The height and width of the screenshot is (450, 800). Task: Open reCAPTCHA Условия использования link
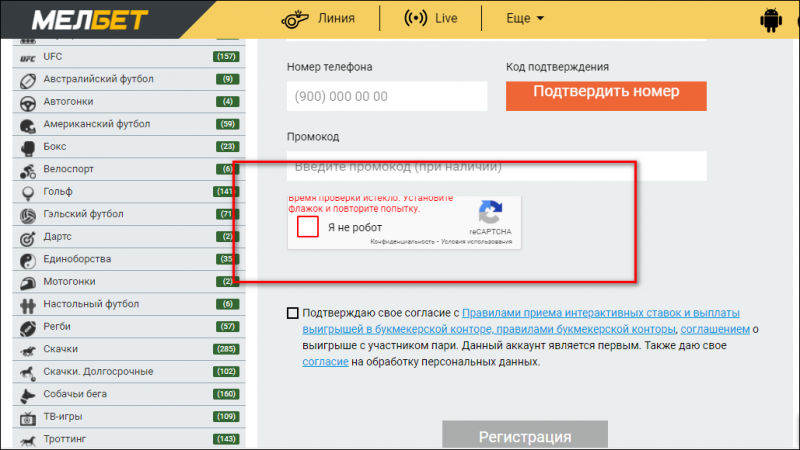pos(477,242)
